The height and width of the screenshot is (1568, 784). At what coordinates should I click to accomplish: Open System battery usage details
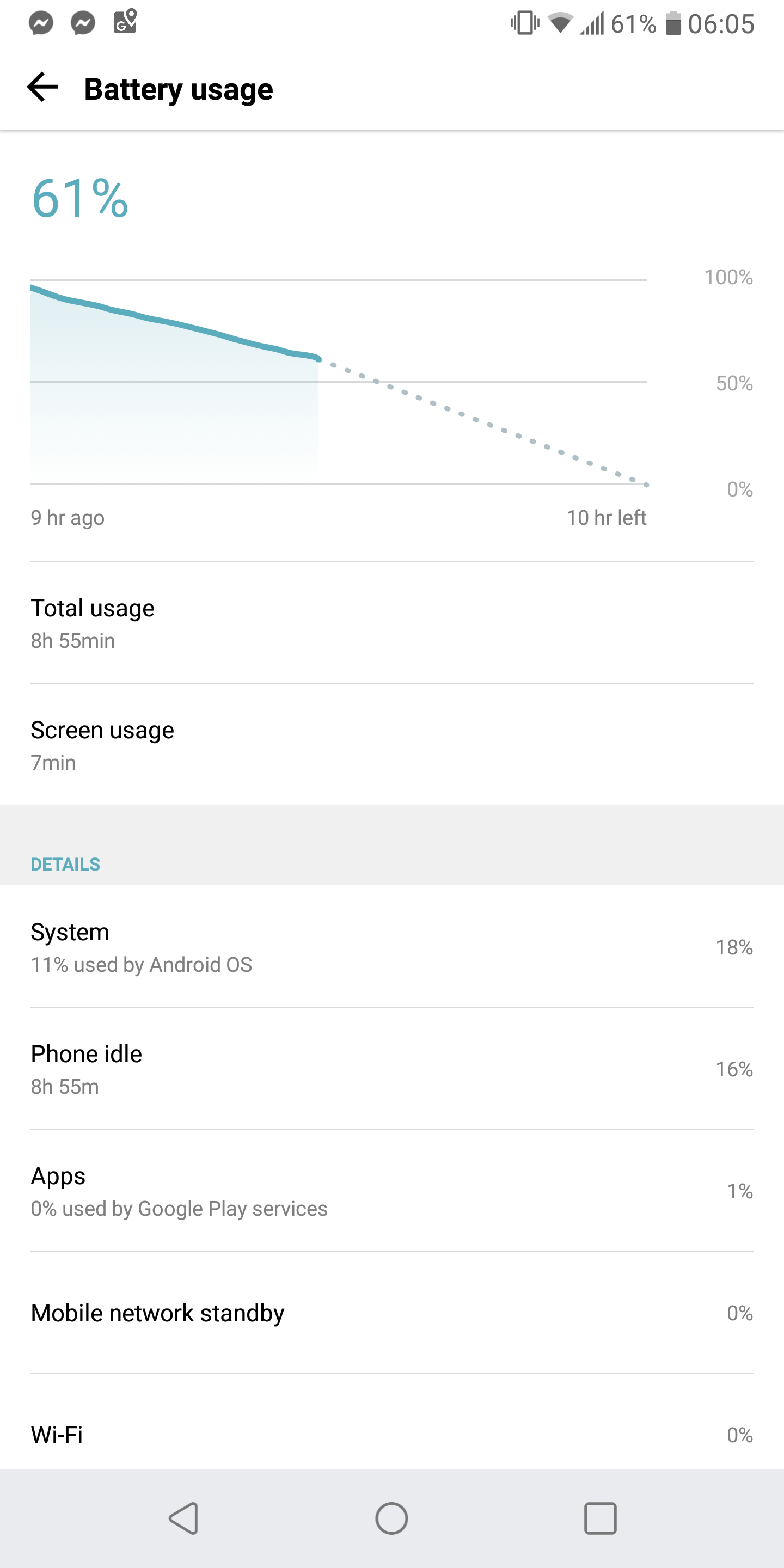click(x=392, y=947)
